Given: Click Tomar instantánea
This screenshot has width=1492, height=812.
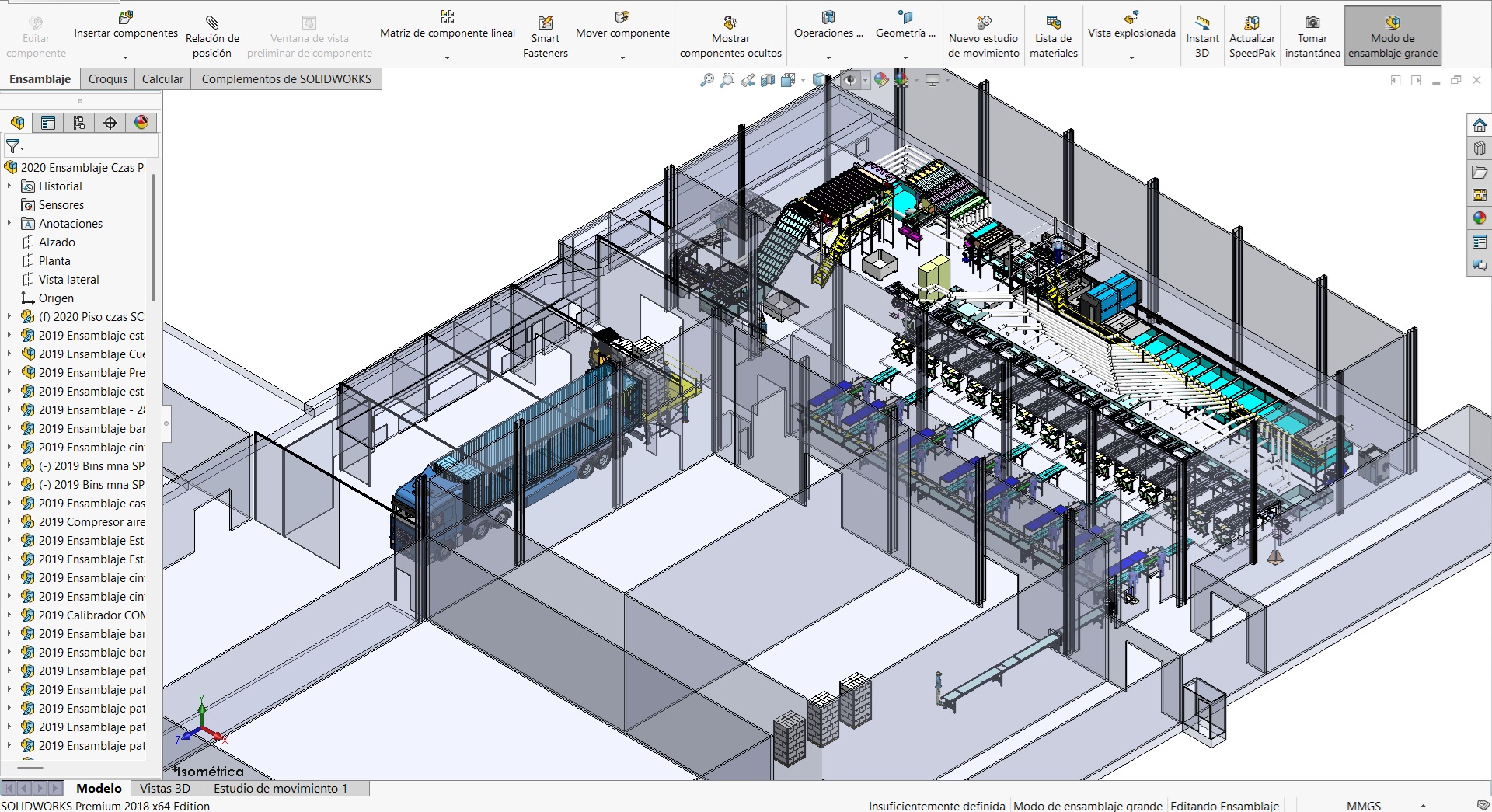Looking at the screenshot, I should [x=1312, y=37].
